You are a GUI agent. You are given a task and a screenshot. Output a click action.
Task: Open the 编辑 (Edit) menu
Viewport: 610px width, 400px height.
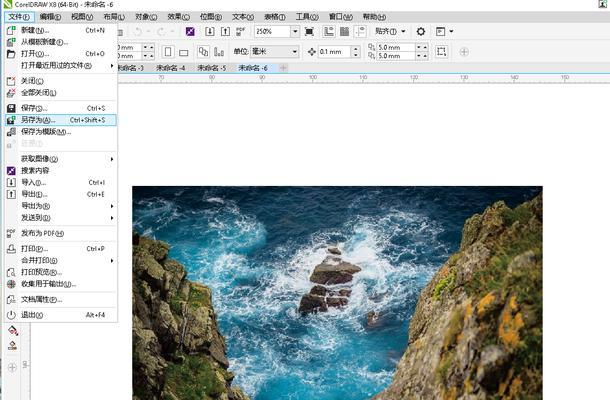51,17
